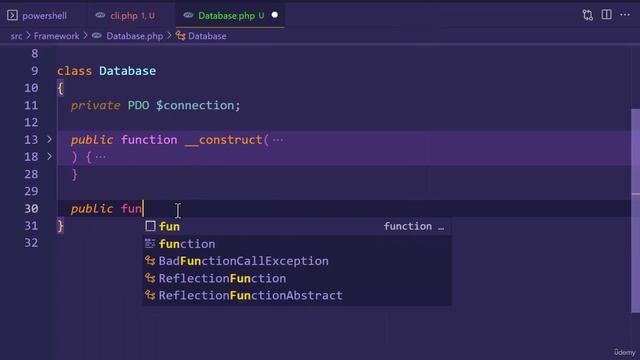The height and width of the screenshot is (360, 640).
Task: Choose ReflectionFunctionAbstract suggestion
Action: pyautogui.click(x=297, y=295)
